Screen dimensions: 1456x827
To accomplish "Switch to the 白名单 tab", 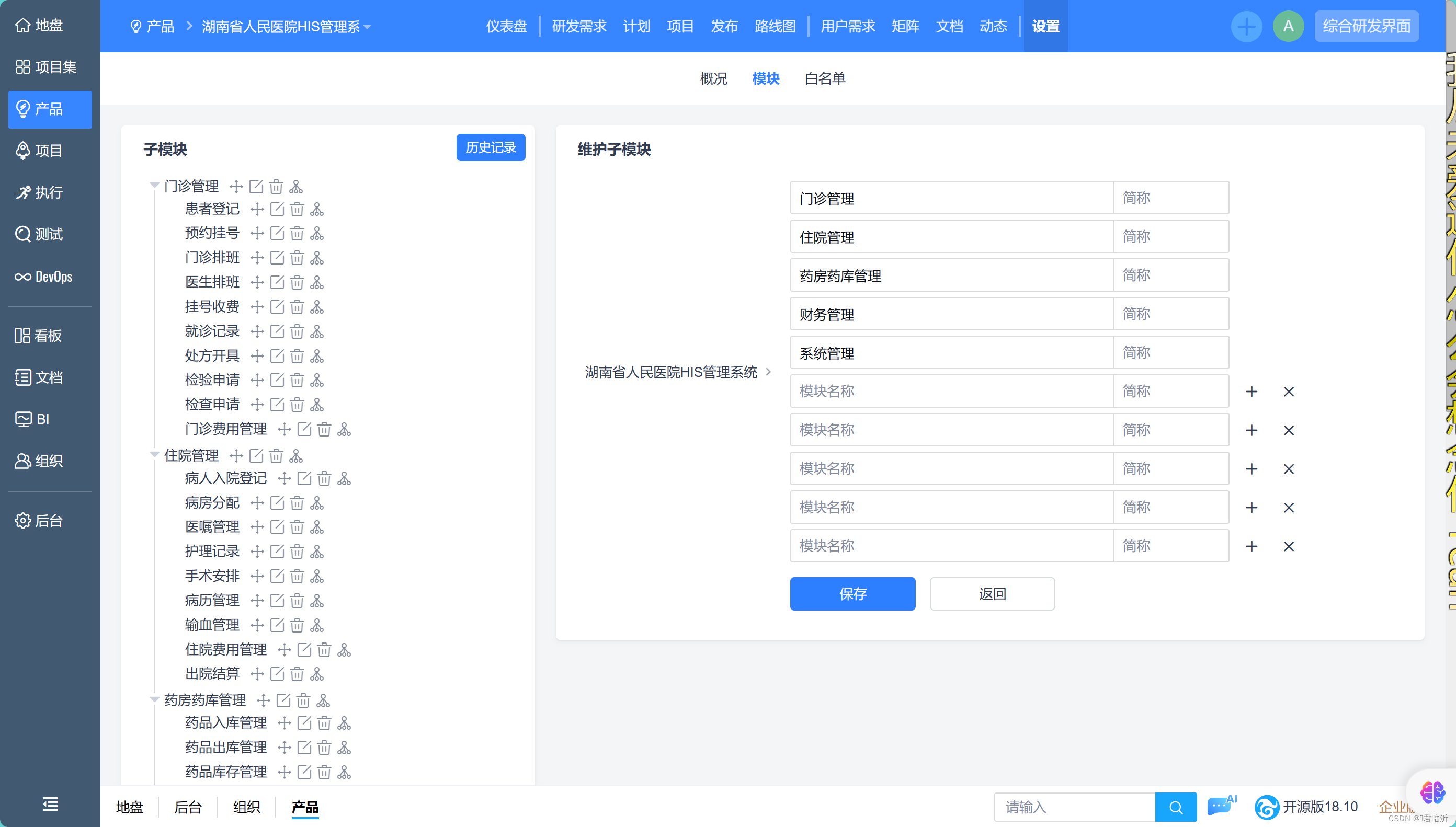I will tap(825, 78).
